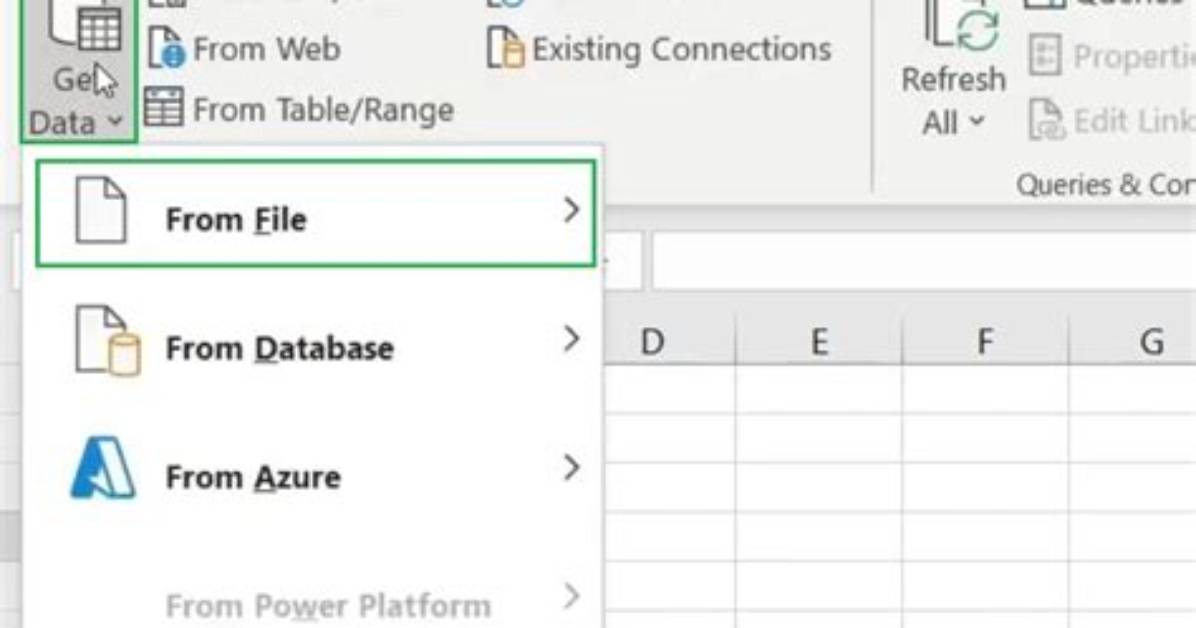Click the Queries & Connections group label
The height and width of the screenshot is (628, 1196).
click(x=1105, y=185)
